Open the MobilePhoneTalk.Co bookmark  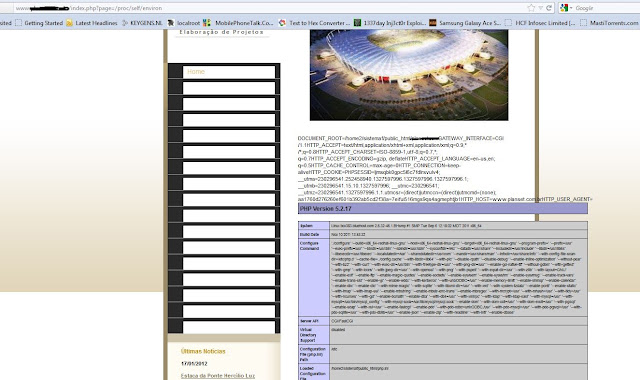click(238, 23)
